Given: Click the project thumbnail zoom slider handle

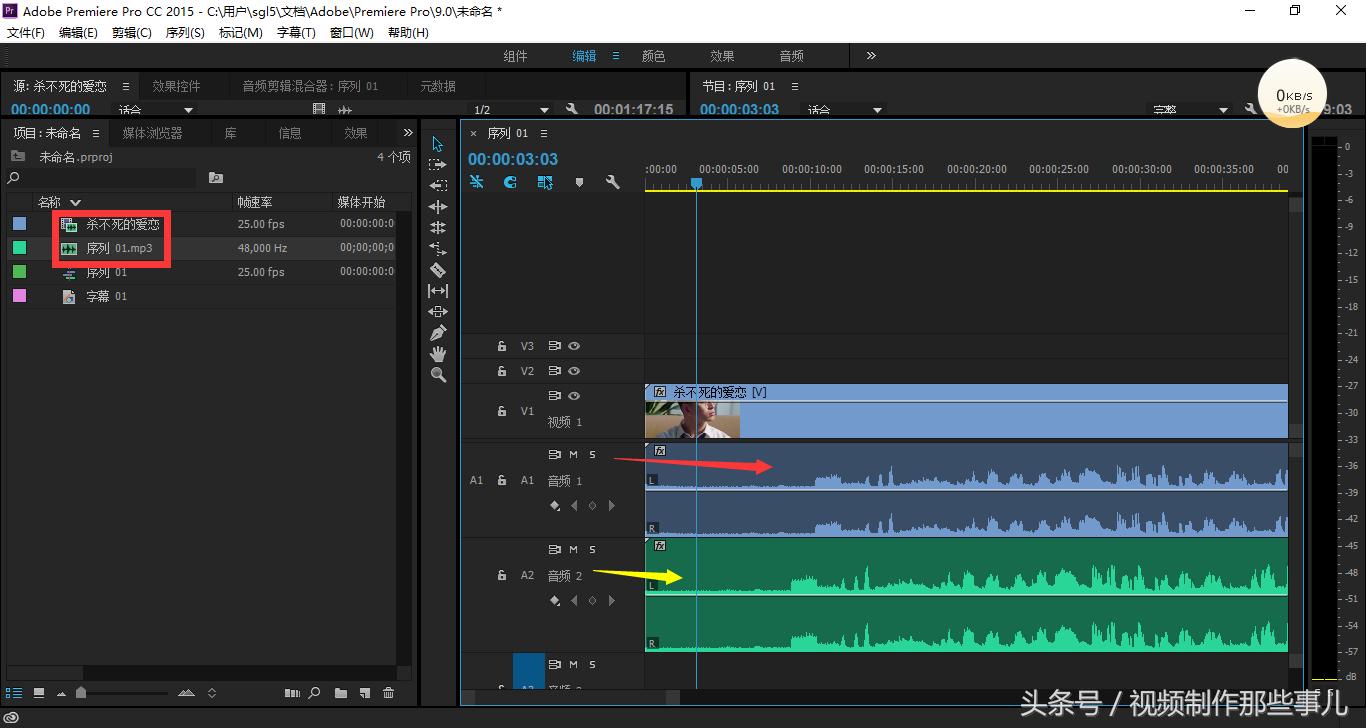Looking at the screenshot, I should (81, 693).
